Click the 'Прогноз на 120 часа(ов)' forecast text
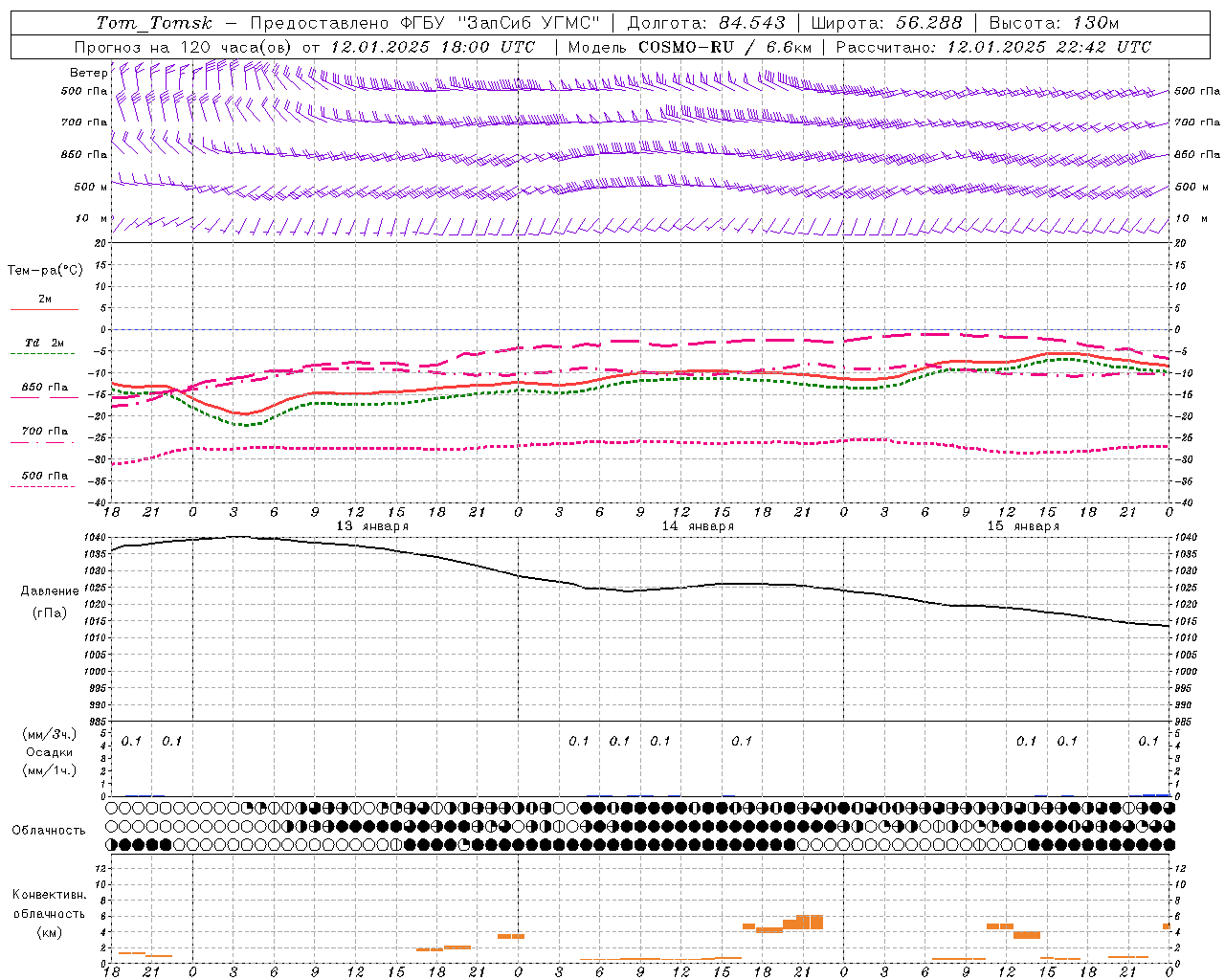The height and width of the screenshot is (980, 1225). 184,47
